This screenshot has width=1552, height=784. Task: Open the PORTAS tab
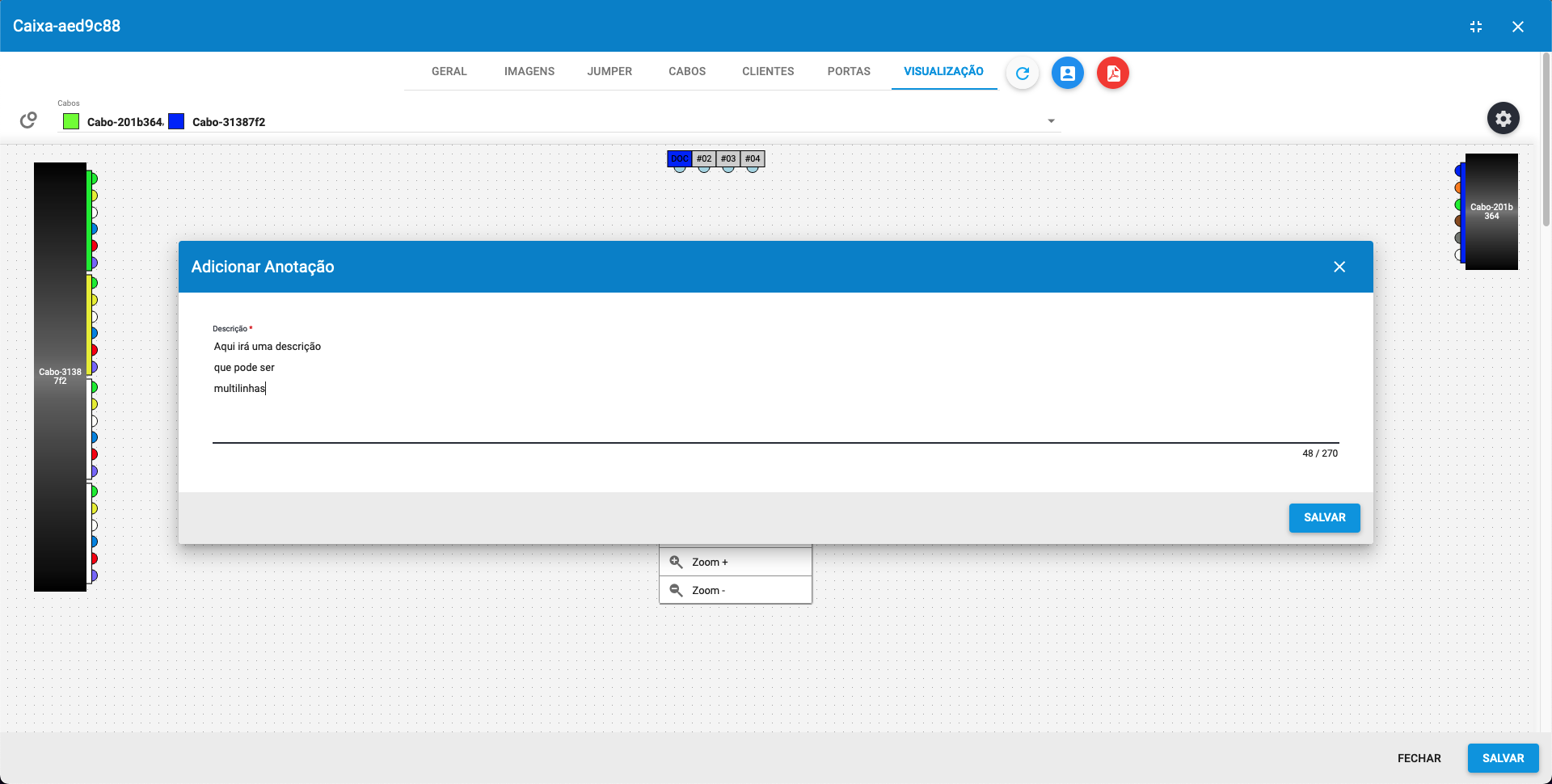[x=849, y=71]
